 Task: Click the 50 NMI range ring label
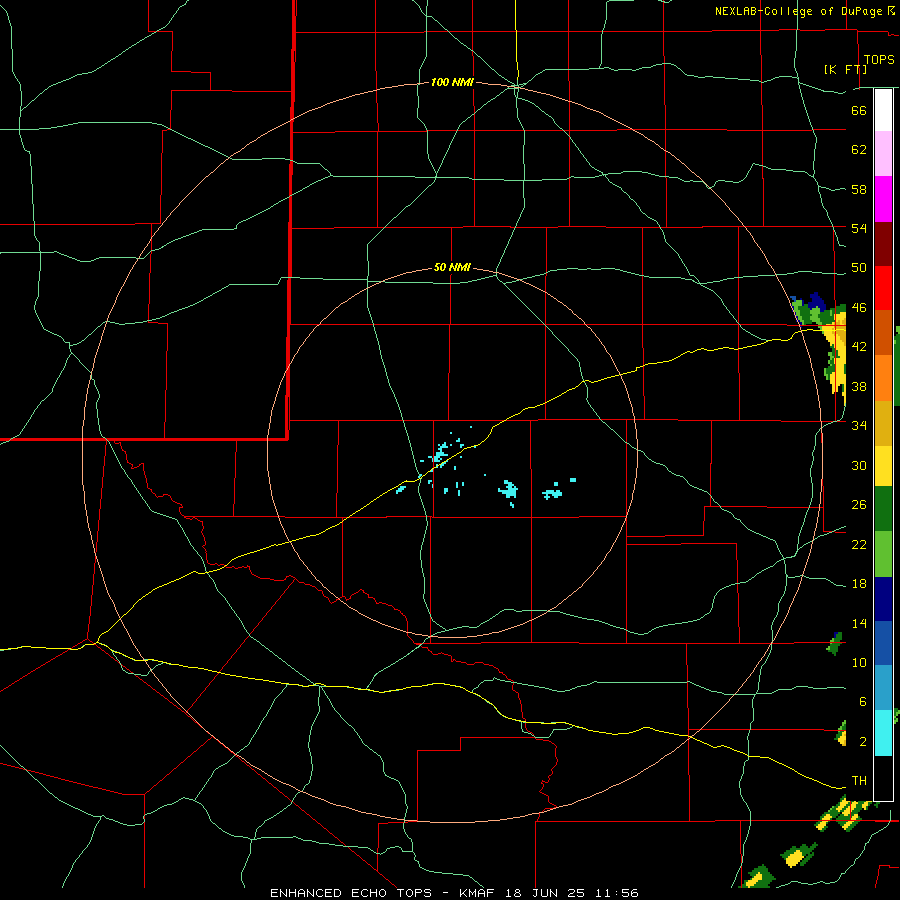pyautogui.click(x=452, y=267)
